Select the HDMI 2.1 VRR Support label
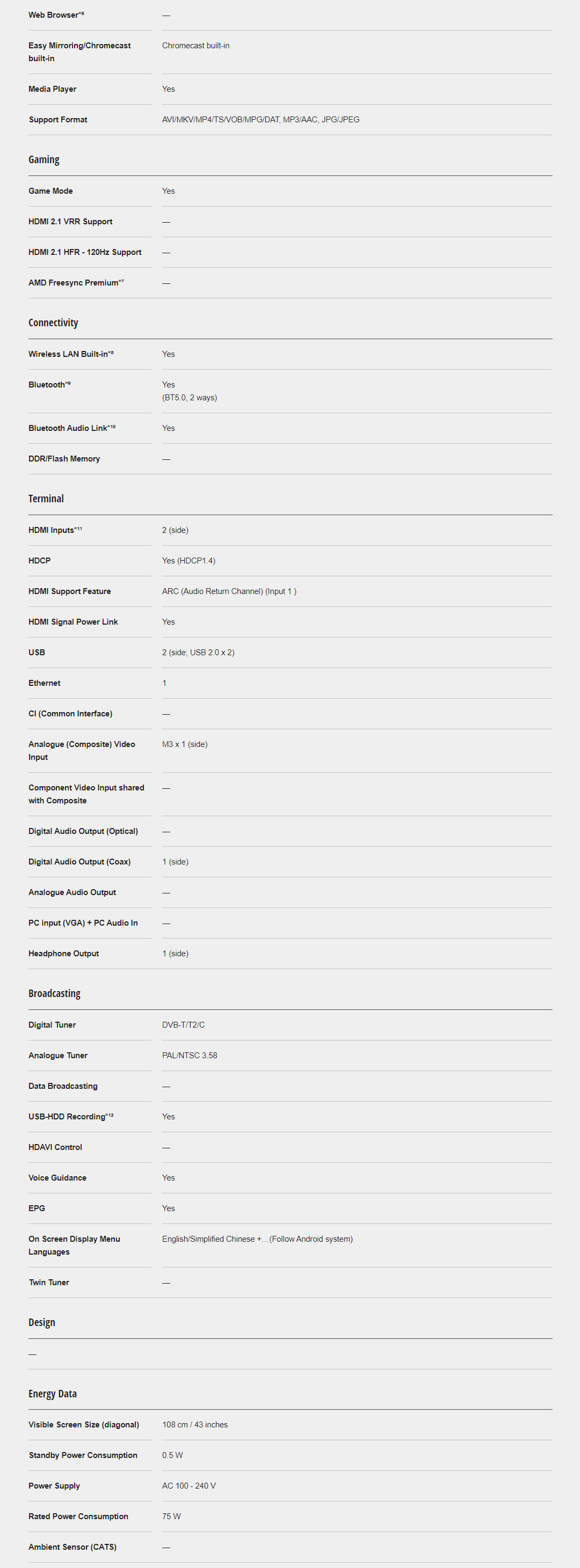580x1568 pixels. tap(70, 222)
